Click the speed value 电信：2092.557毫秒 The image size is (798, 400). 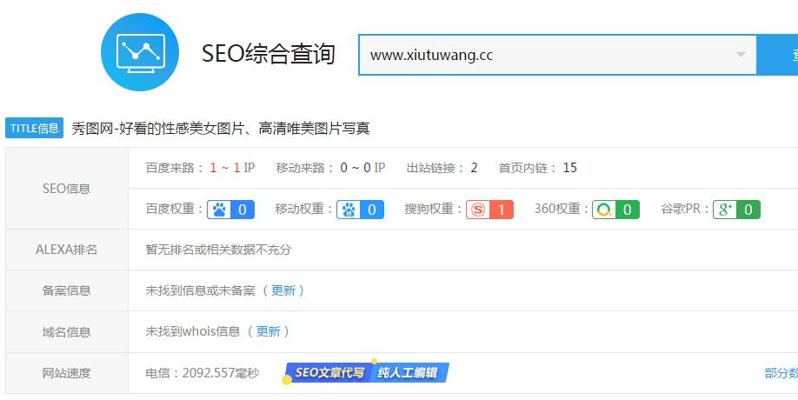tap(203, 373)
